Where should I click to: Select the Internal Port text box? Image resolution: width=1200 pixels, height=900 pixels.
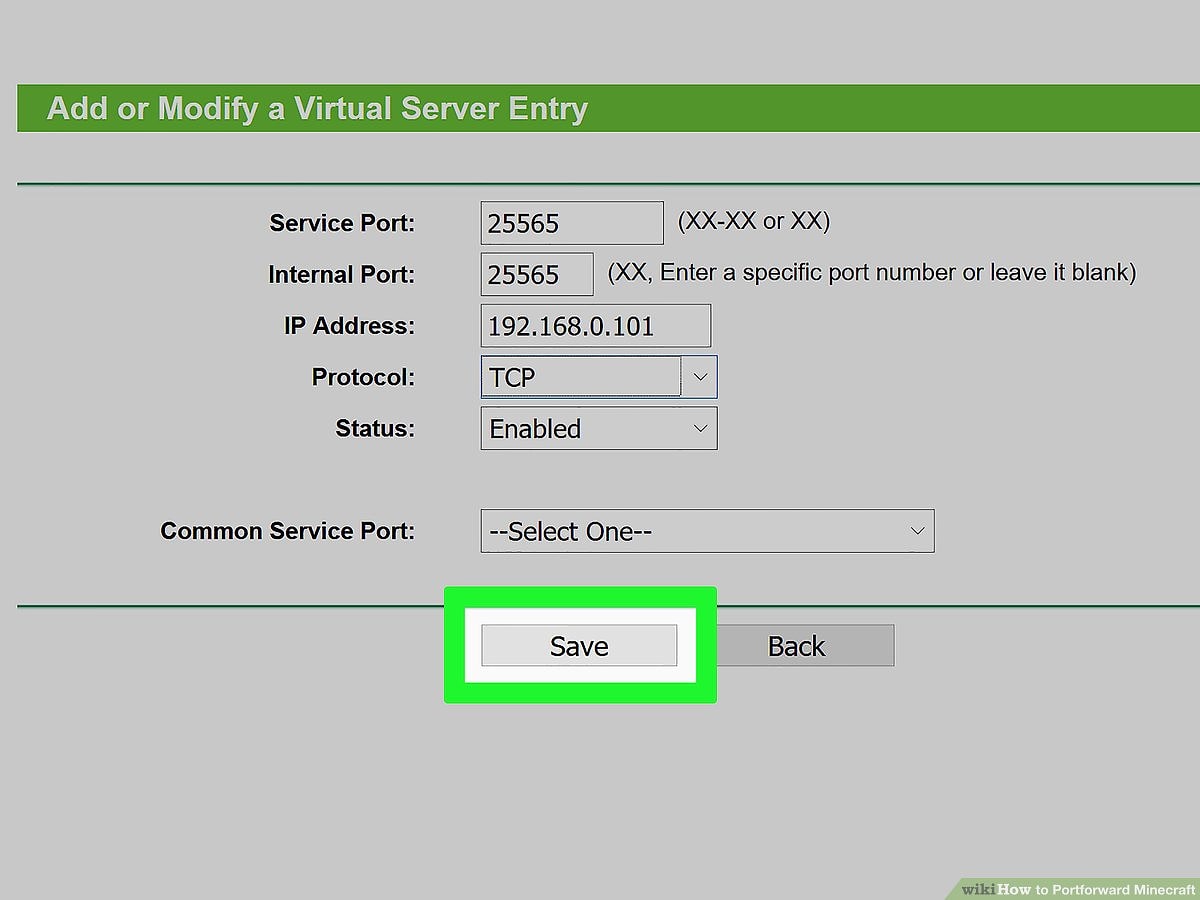[536, 274]
